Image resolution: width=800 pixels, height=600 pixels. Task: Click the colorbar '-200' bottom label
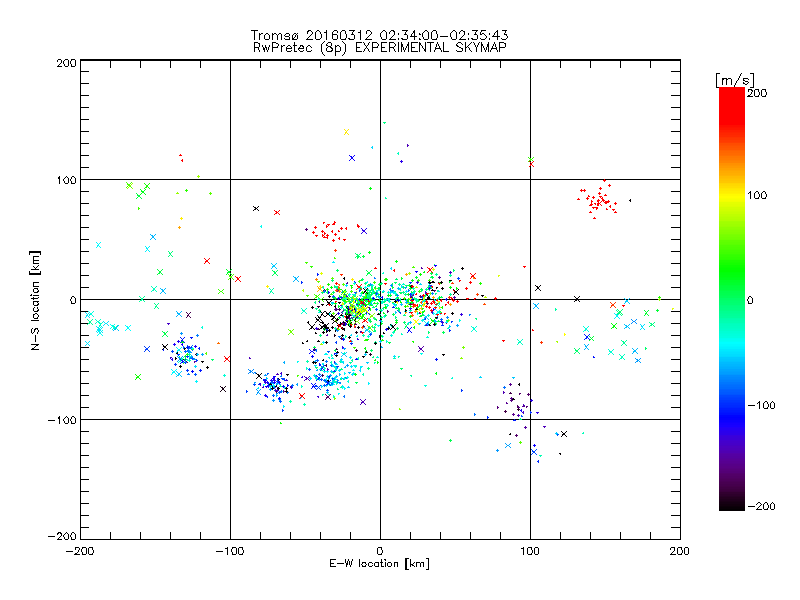coord(761,506)
